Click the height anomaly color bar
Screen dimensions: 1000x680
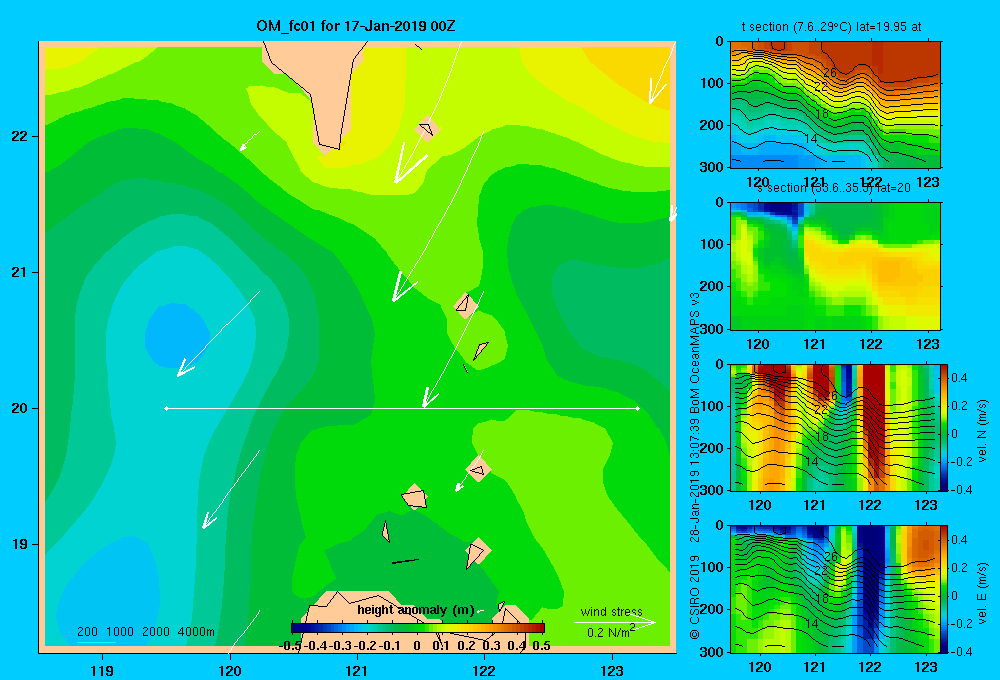pyautogui.click(x=418, y=628)
